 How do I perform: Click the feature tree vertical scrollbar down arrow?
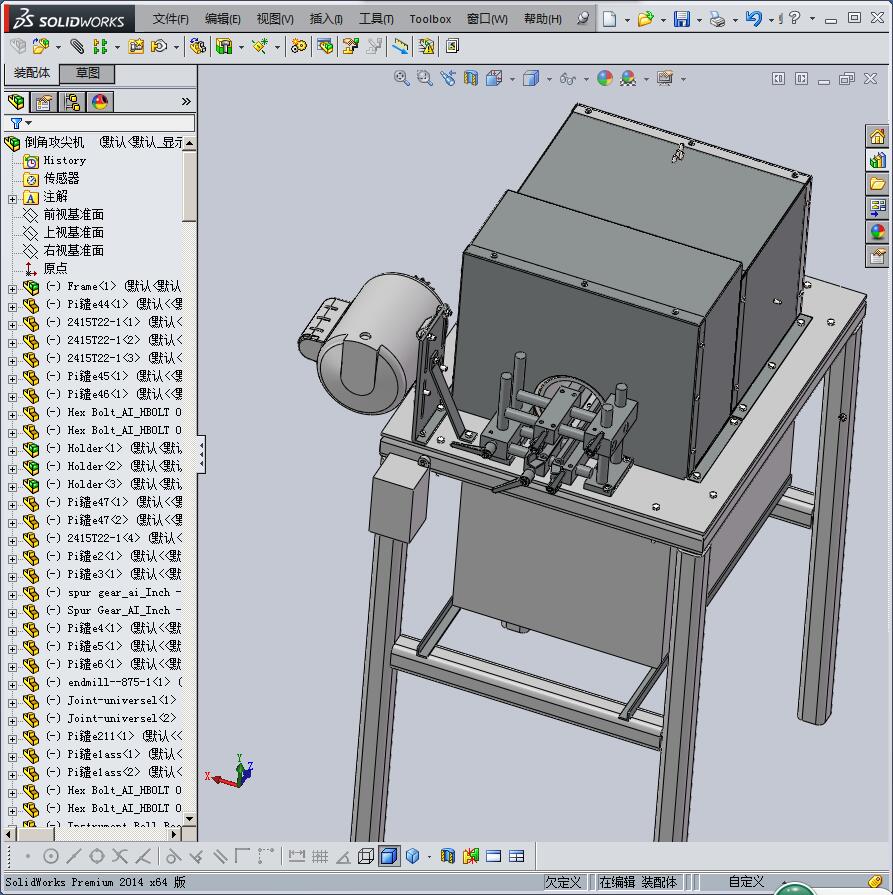[190, 819]
